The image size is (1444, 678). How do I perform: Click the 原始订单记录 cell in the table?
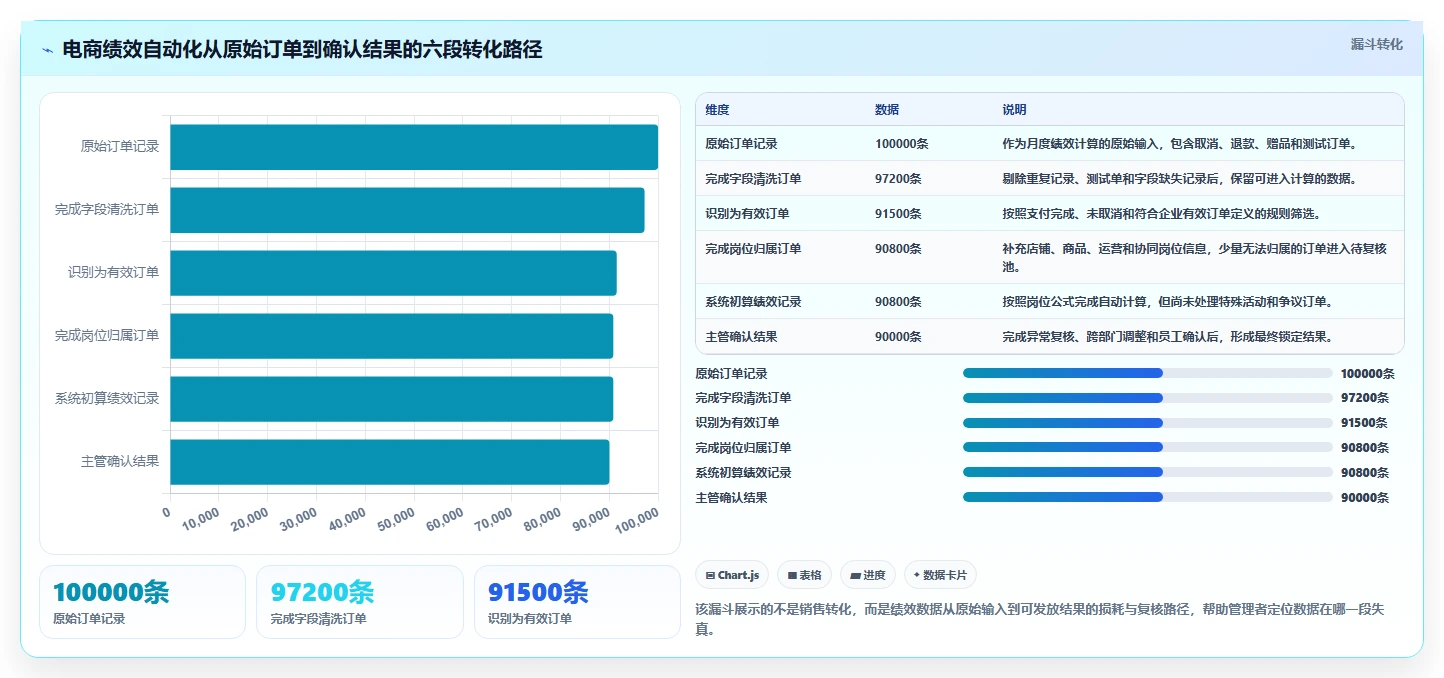tap(741, 144)
